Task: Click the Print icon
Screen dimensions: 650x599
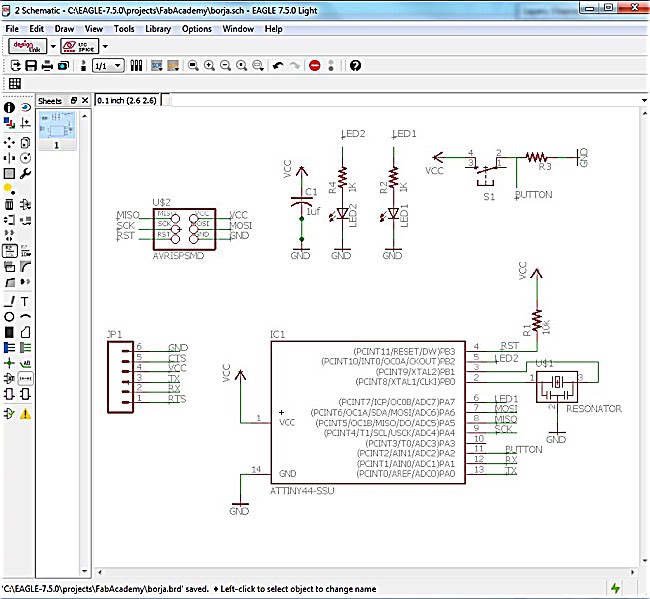Action: point(47,65)
